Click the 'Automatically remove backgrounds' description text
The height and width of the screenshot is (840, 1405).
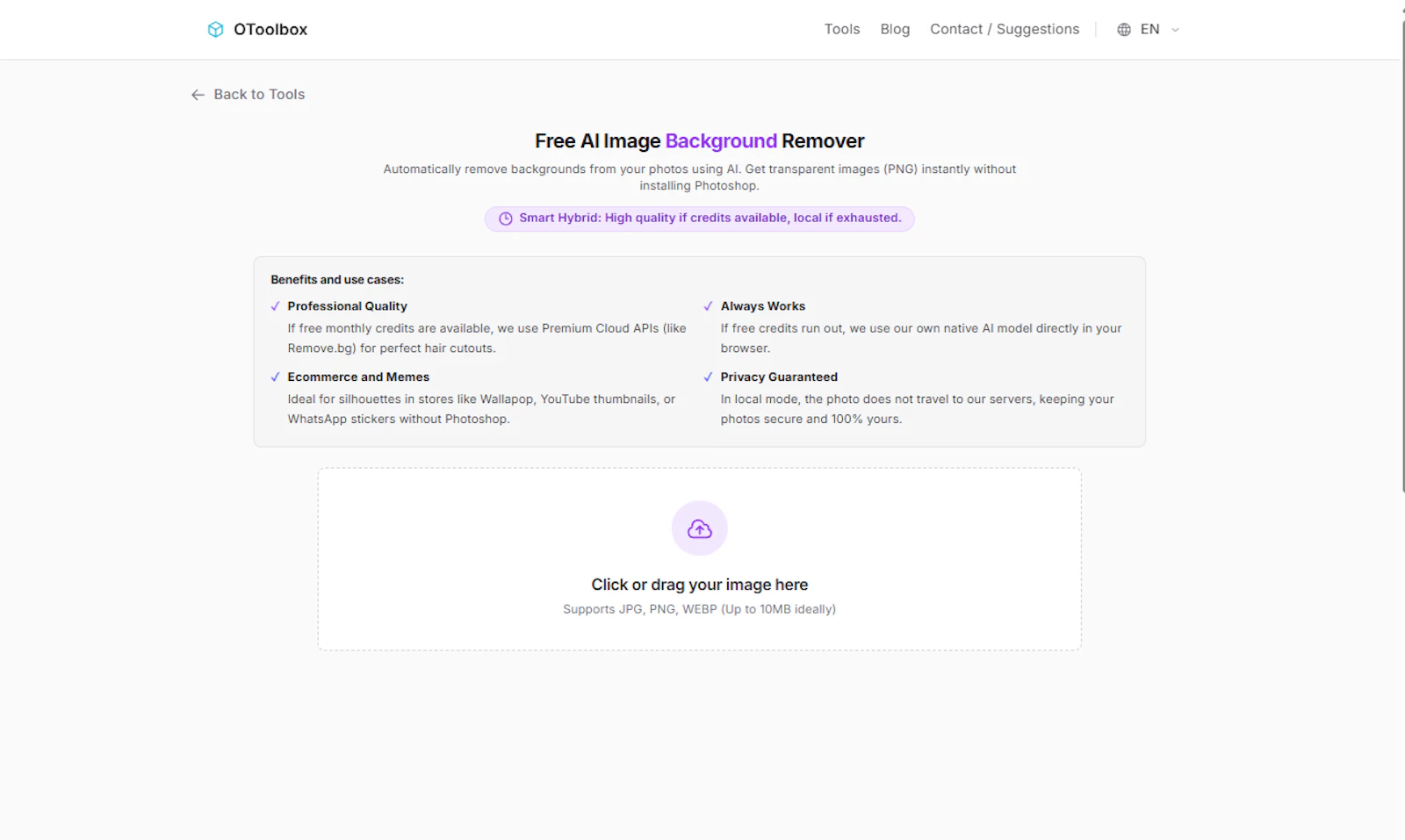(699, 177)
